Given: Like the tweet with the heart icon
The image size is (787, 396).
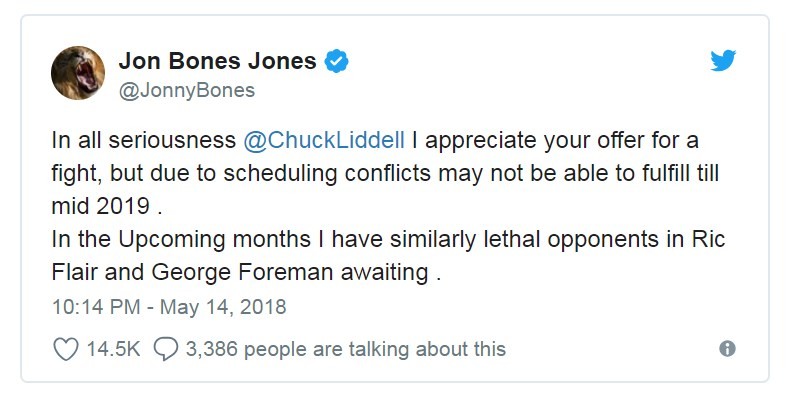Looking at the screenshot, I should point(66,349).
